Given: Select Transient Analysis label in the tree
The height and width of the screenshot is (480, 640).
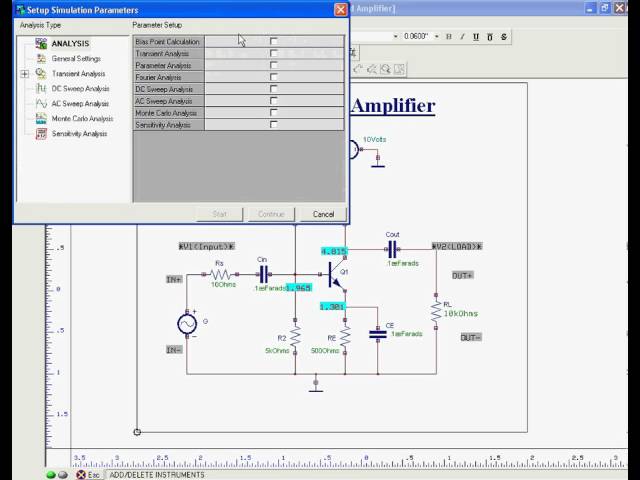Looking at the screenshot, I should 78,73.
